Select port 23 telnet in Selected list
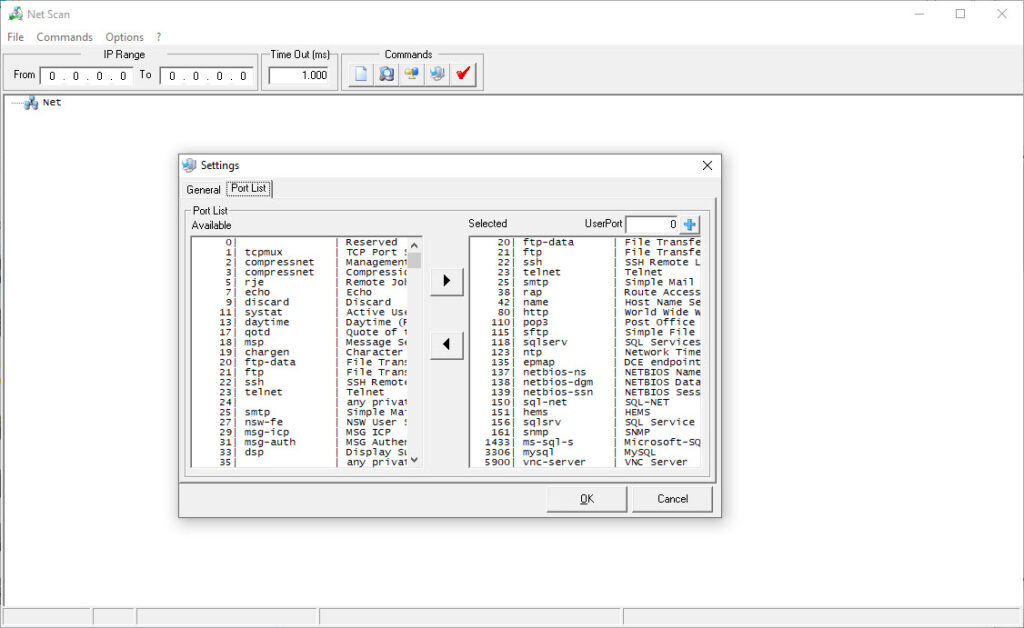 (x=585, y=272)
